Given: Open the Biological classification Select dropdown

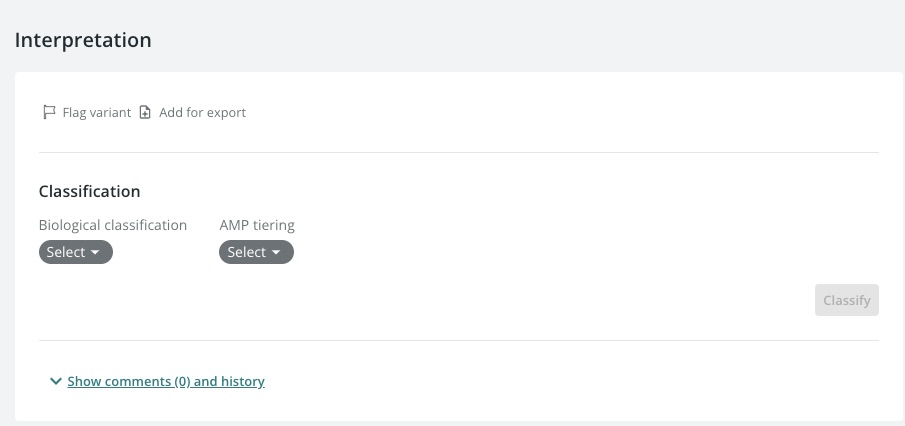Looking at the screenshot, I should click(76, 252).
